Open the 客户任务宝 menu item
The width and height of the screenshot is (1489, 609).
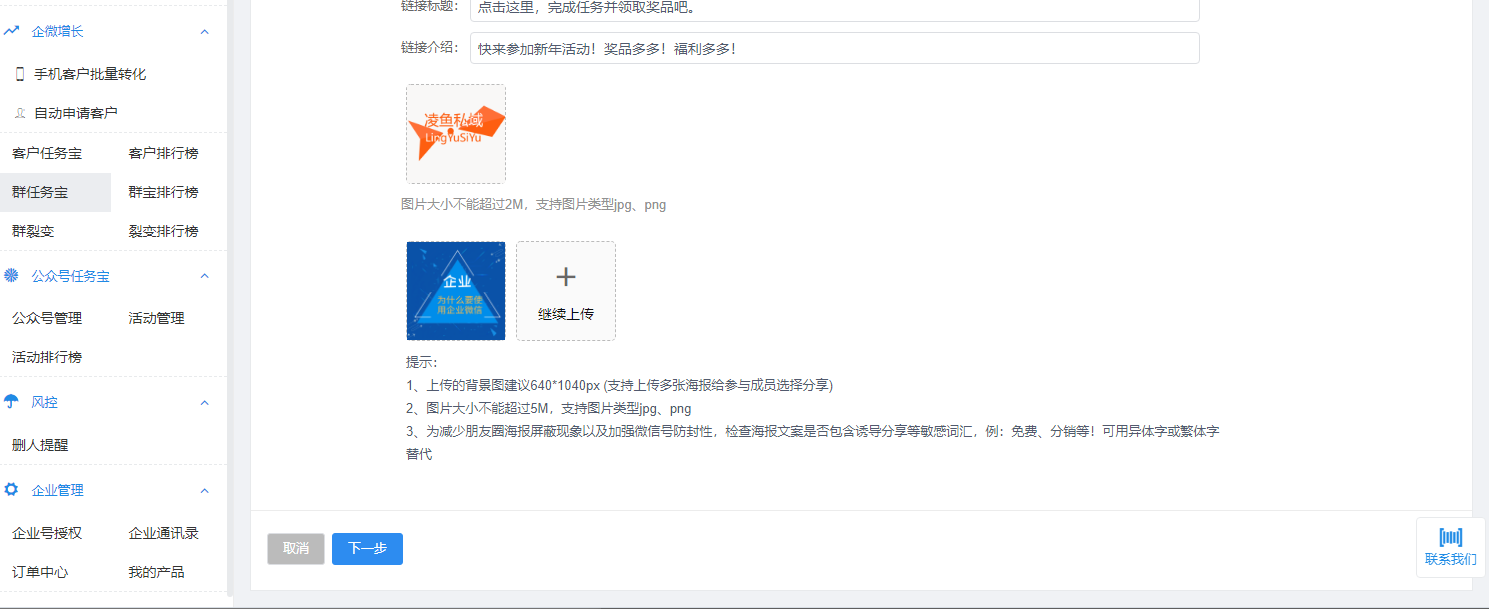click(47, 153)
